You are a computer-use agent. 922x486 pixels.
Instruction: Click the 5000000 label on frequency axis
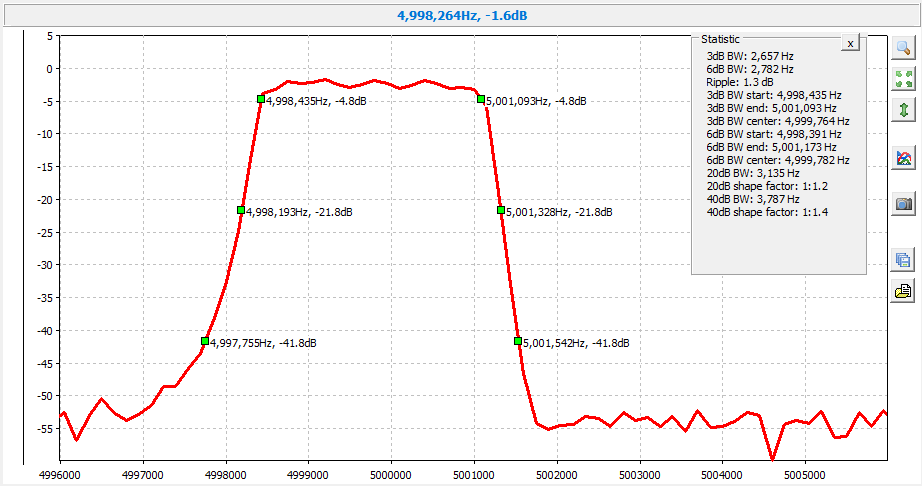pyautogui.click(x=390, y=474)
